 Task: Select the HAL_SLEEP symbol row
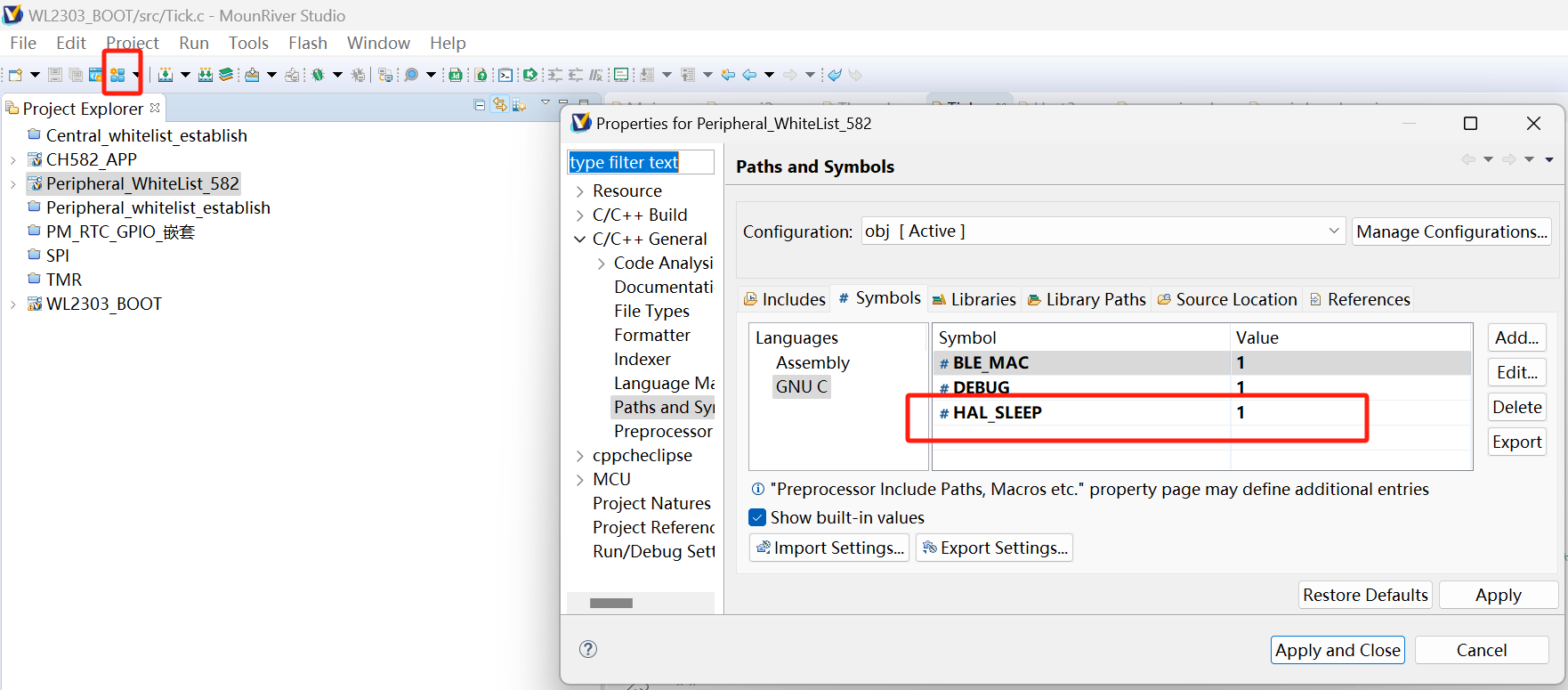1201,412
